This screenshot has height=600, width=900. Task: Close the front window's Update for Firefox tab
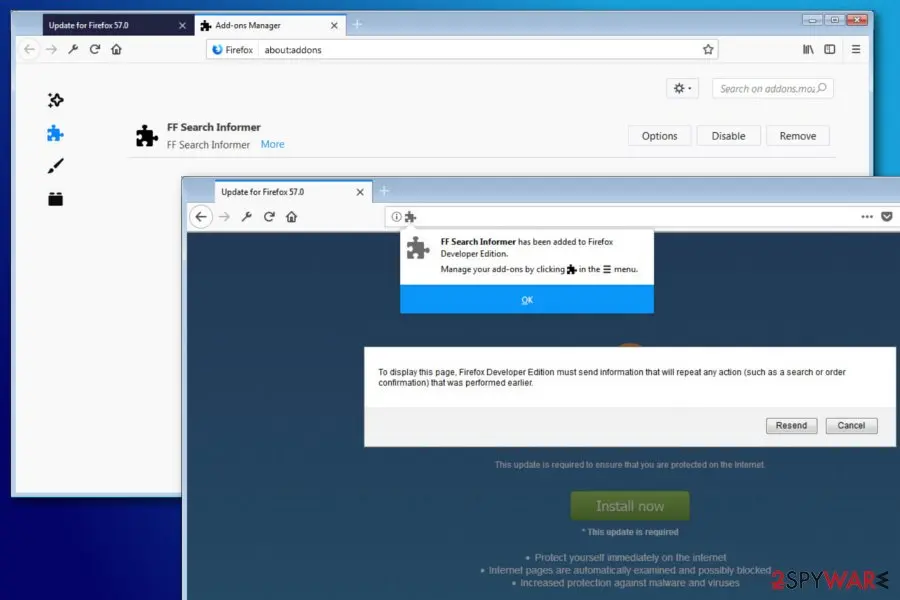360,192
